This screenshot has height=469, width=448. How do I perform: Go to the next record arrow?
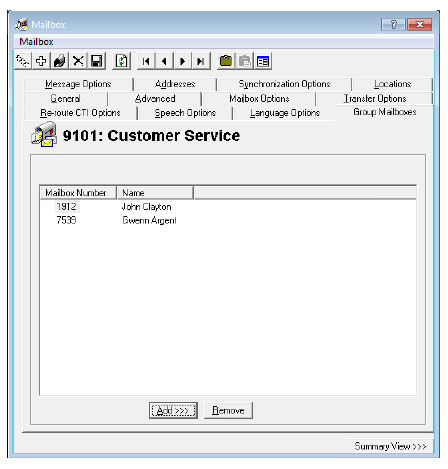click(x=182, y=61)
